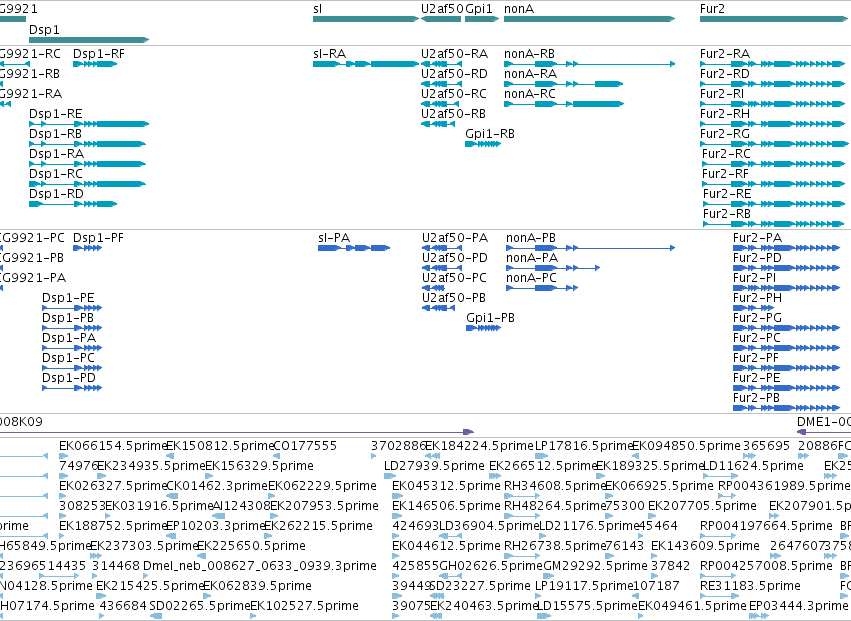
Task: Click the RP004197664.5prime EST label
Action: click(766, 525)
